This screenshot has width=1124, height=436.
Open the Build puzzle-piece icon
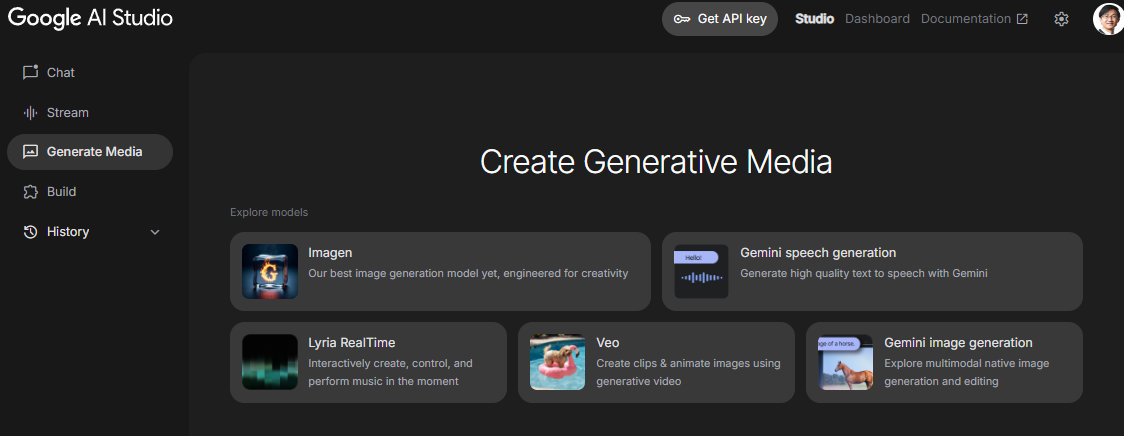point(30,192)
